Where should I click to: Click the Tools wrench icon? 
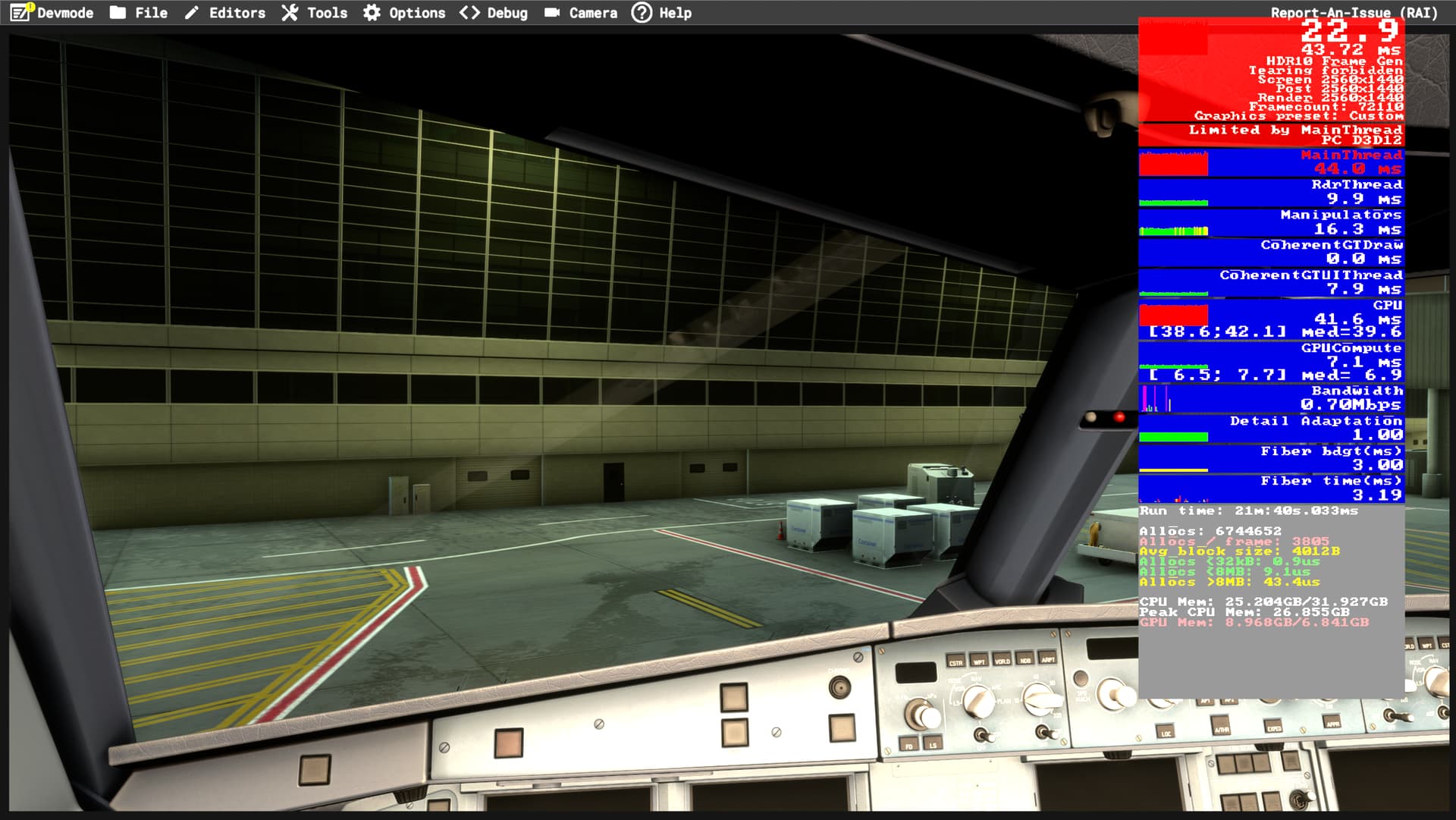click(290, 13)
